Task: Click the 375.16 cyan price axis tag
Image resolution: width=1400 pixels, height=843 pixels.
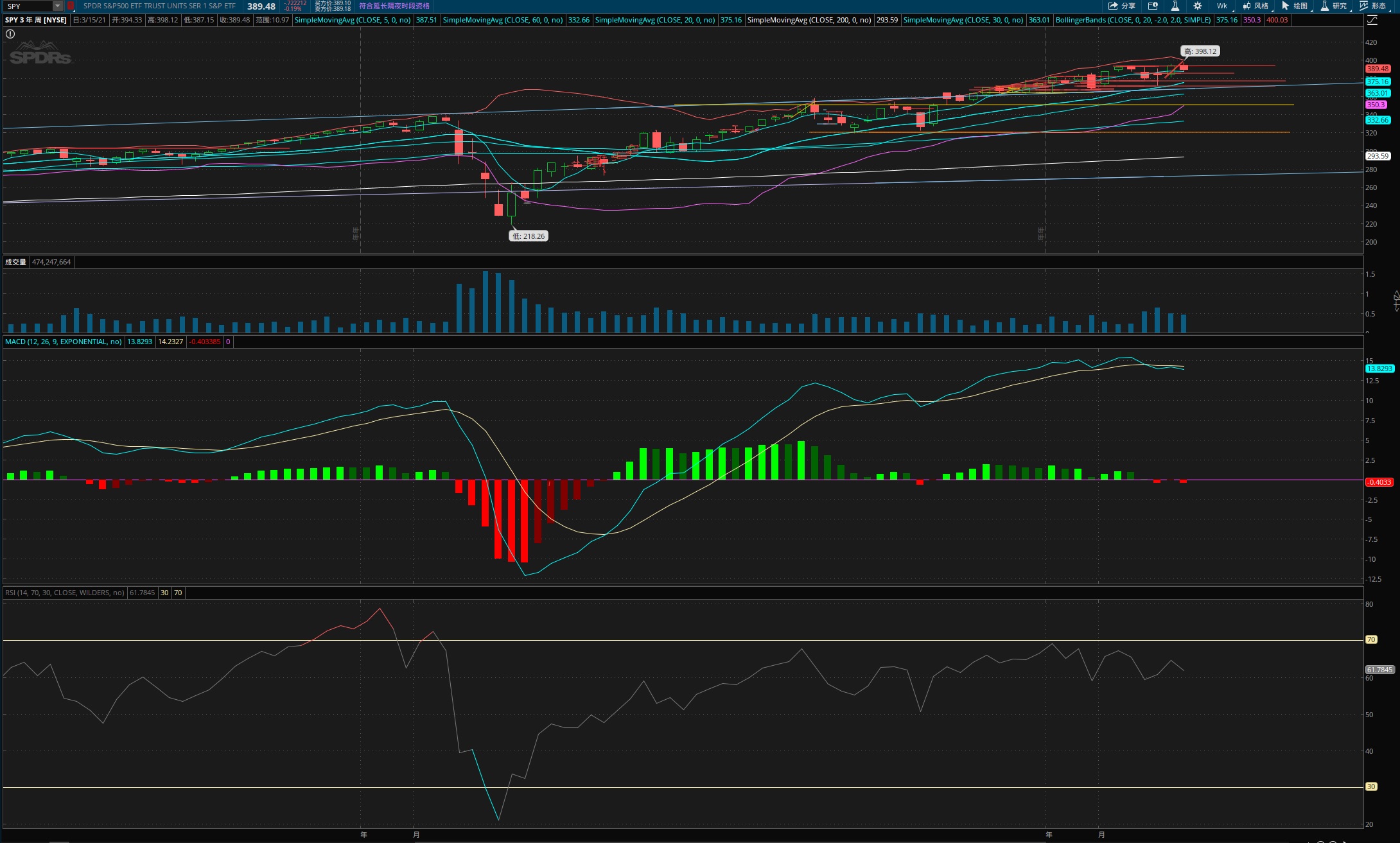Action: 1378,82
